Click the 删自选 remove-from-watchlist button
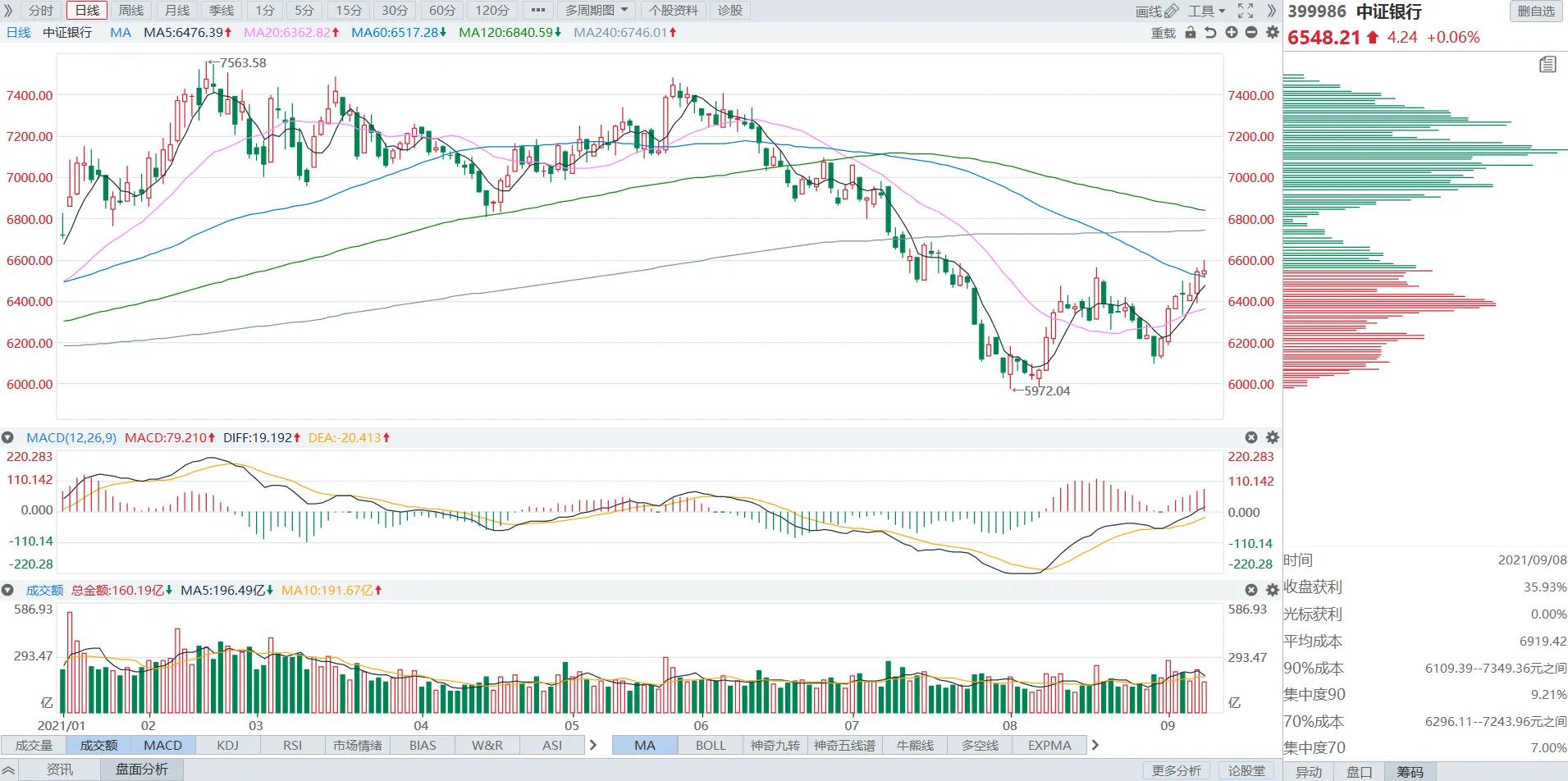The image size is (1568, 781). [1536, 11]
